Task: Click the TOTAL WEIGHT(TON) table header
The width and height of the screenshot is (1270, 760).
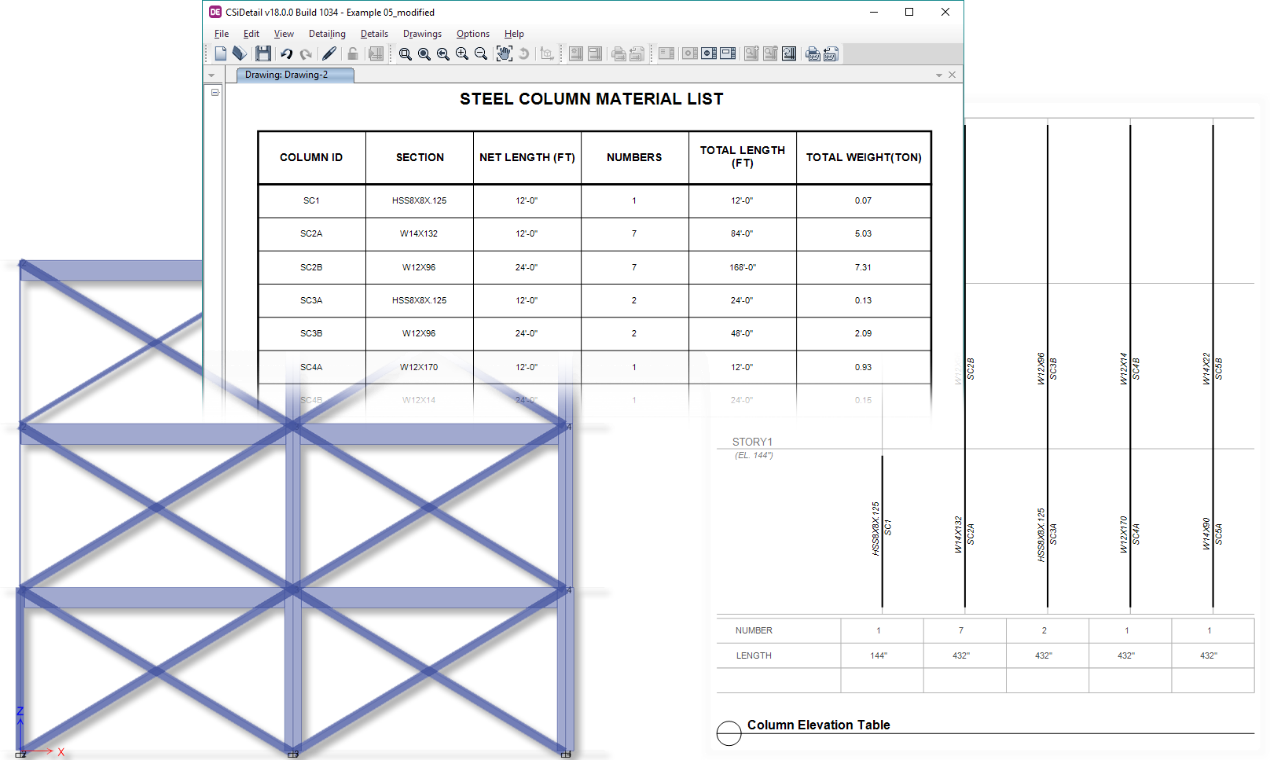Action: pyautogui.click(x=864, y=157)
